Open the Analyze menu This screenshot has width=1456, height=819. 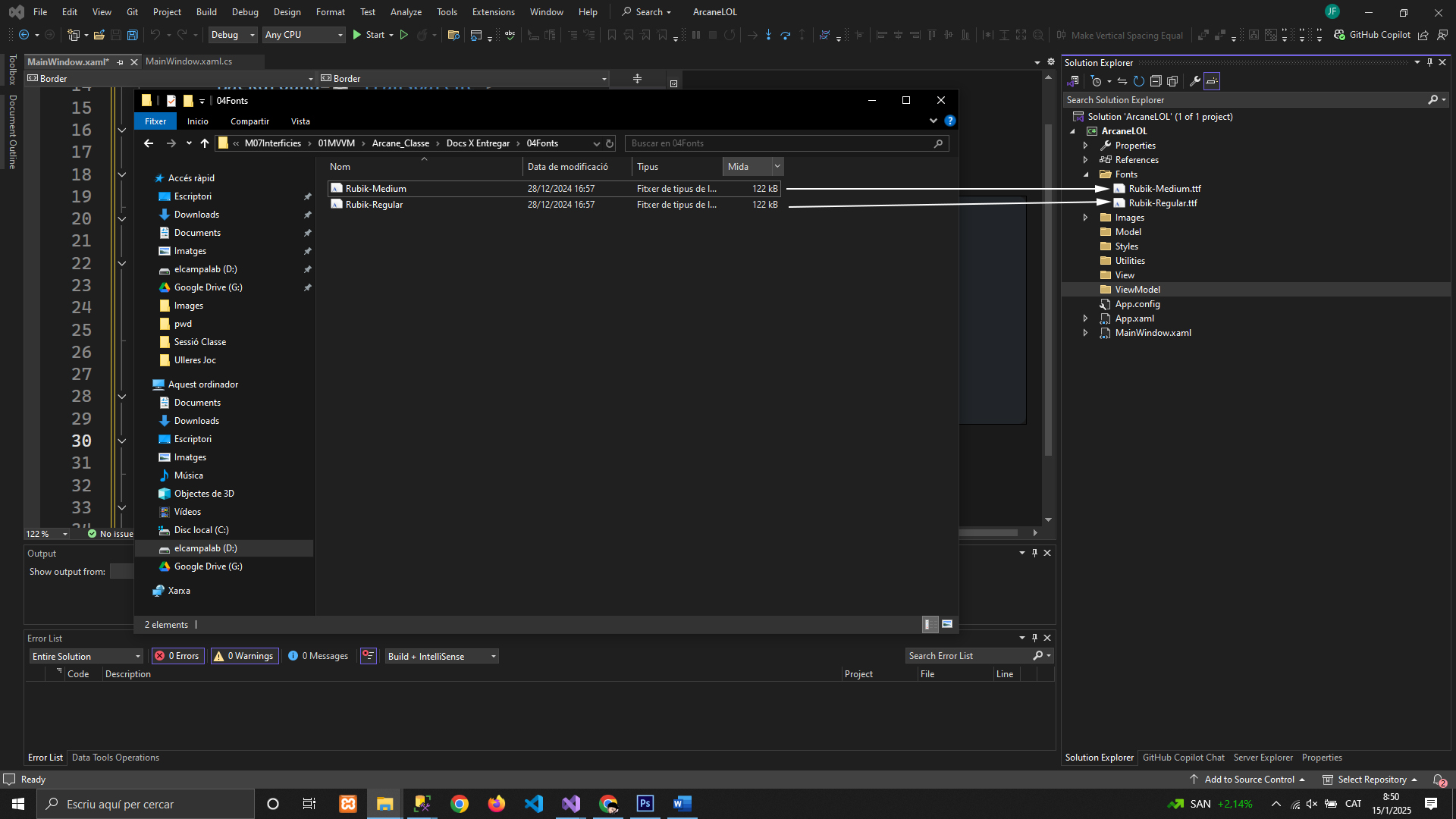point(406,12)
